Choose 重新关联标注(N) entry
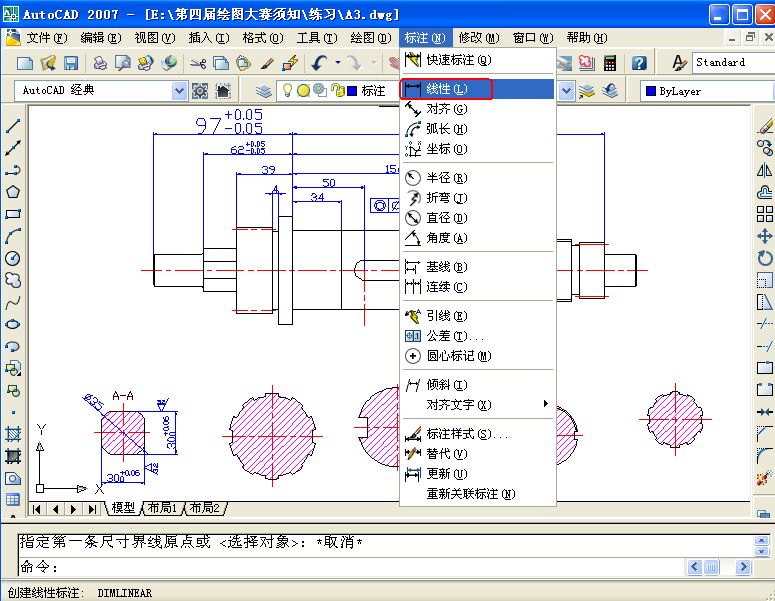Viewport: 775px width, 601px height. pos(477,494)
